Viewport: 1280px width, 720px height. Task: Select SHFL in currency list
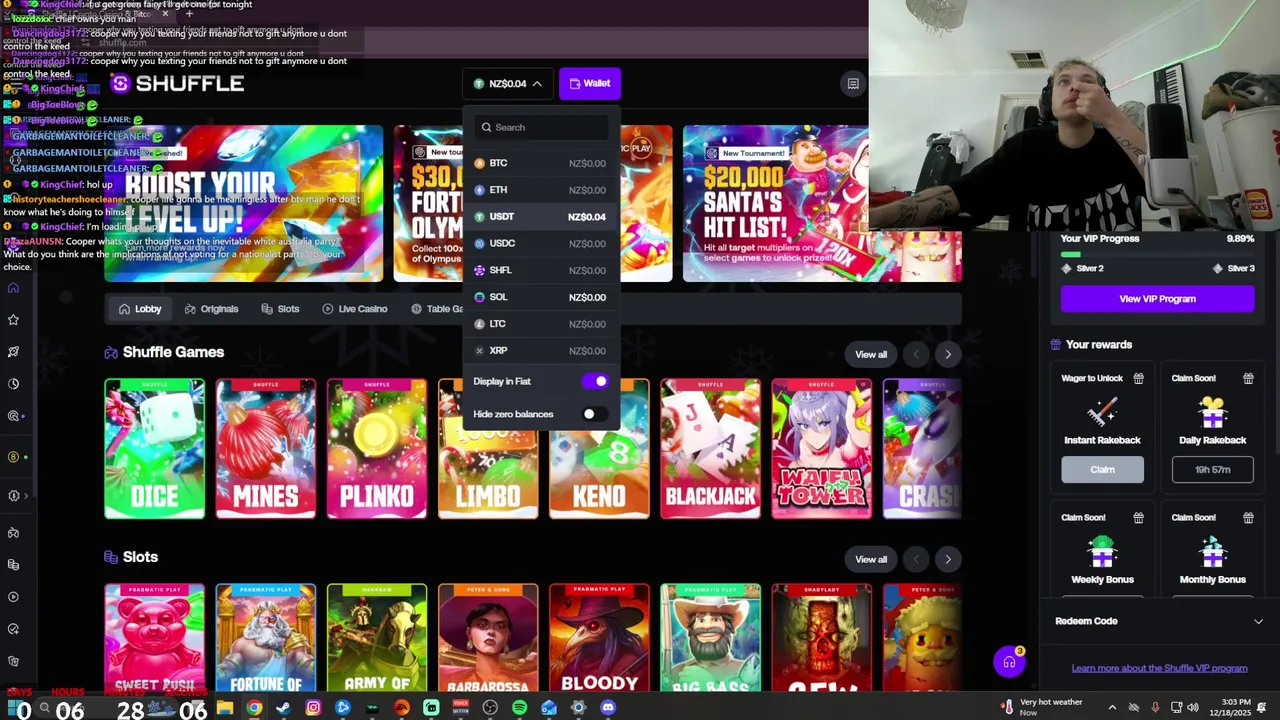(x=540, y=270)
